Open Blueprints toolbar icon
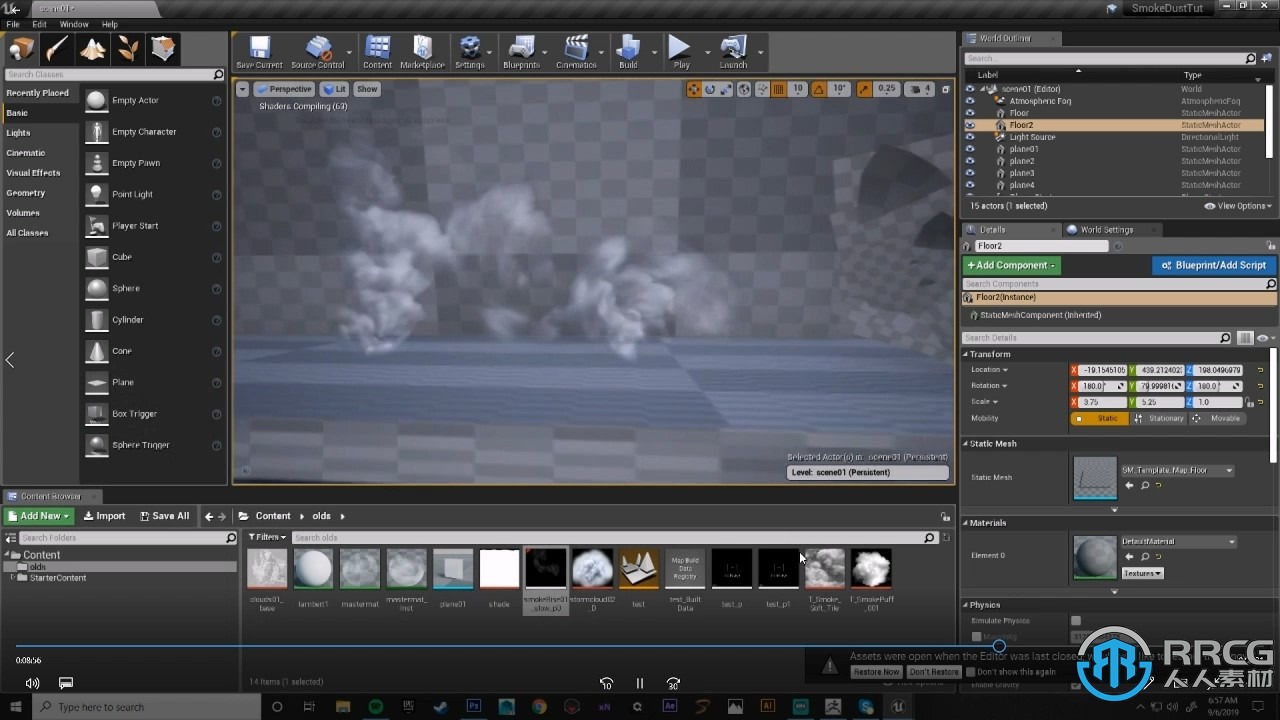 520,52
